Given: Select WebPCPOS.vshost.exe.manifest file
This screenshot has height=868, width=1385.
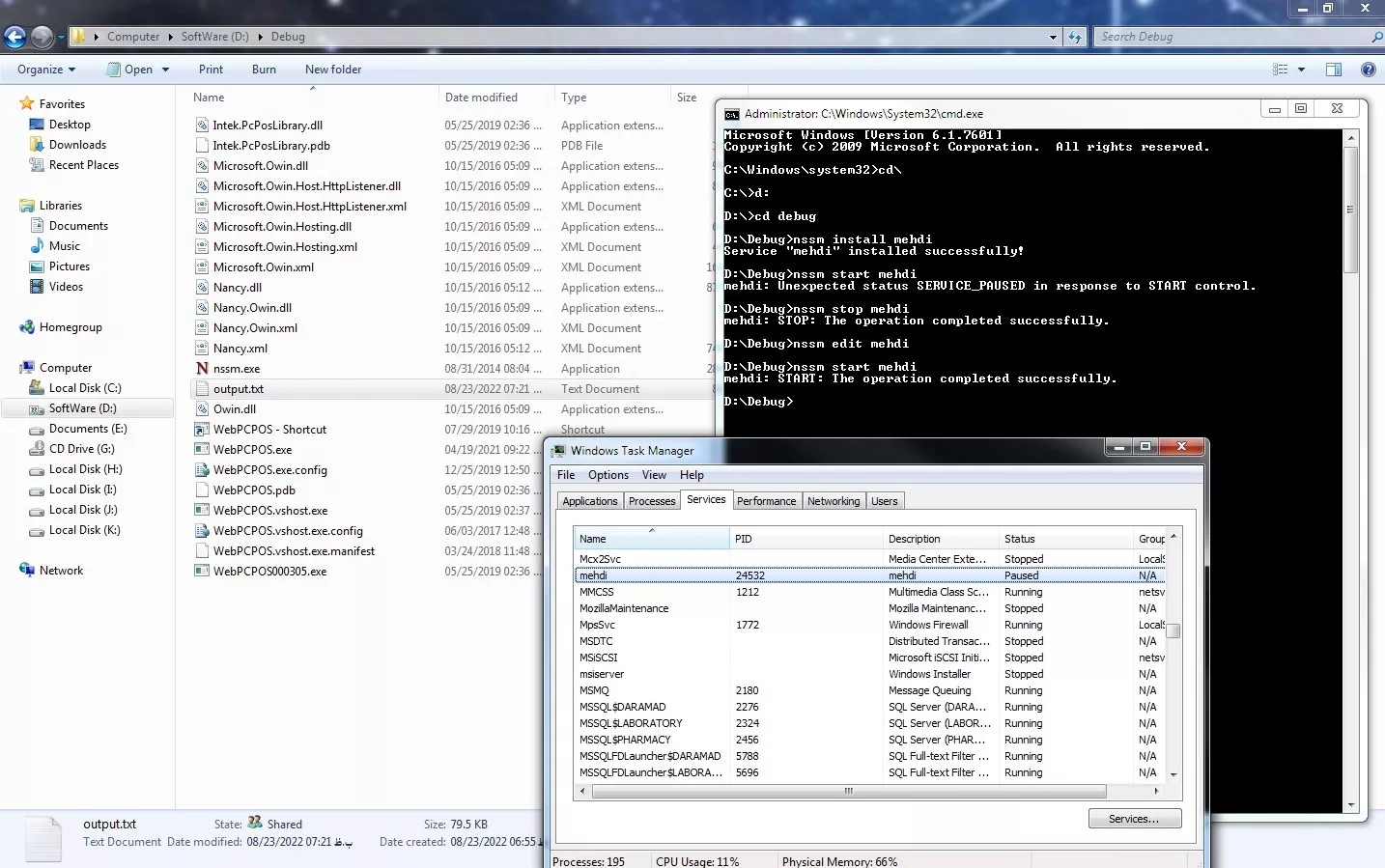Looking at the screenshot, I should point(294,551).
